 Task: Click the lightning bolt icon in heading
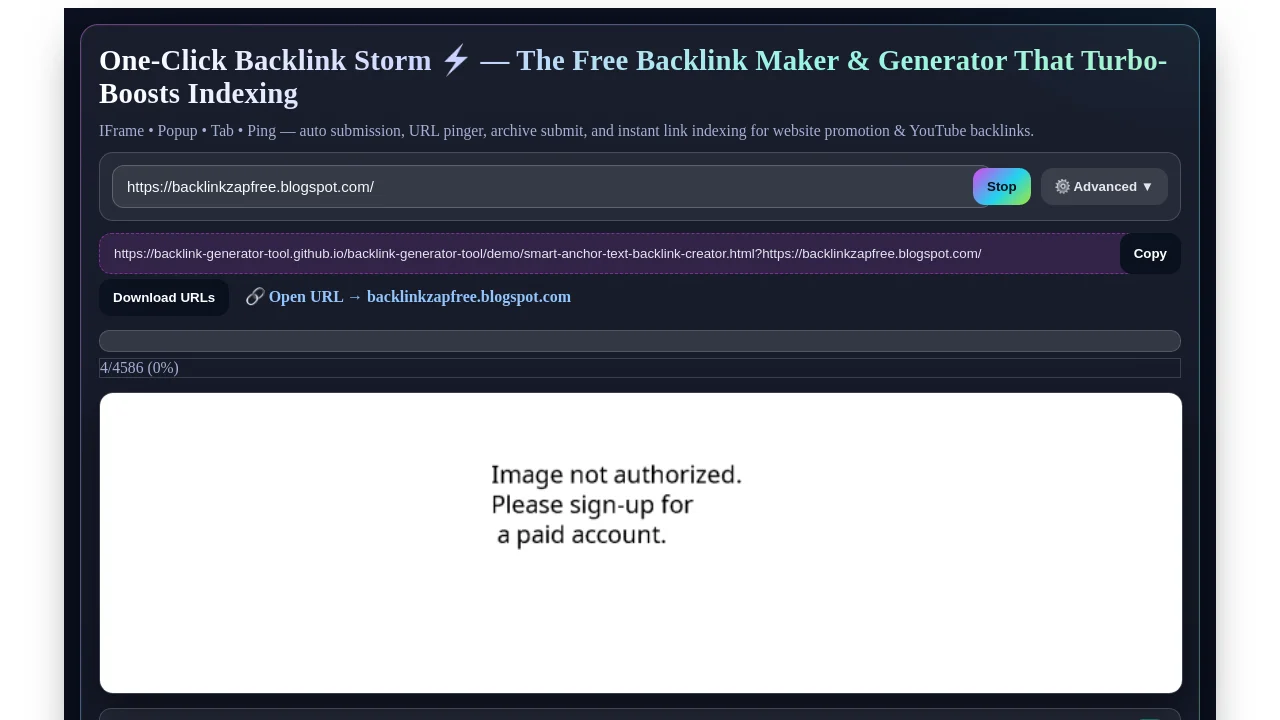click(456, 60)
